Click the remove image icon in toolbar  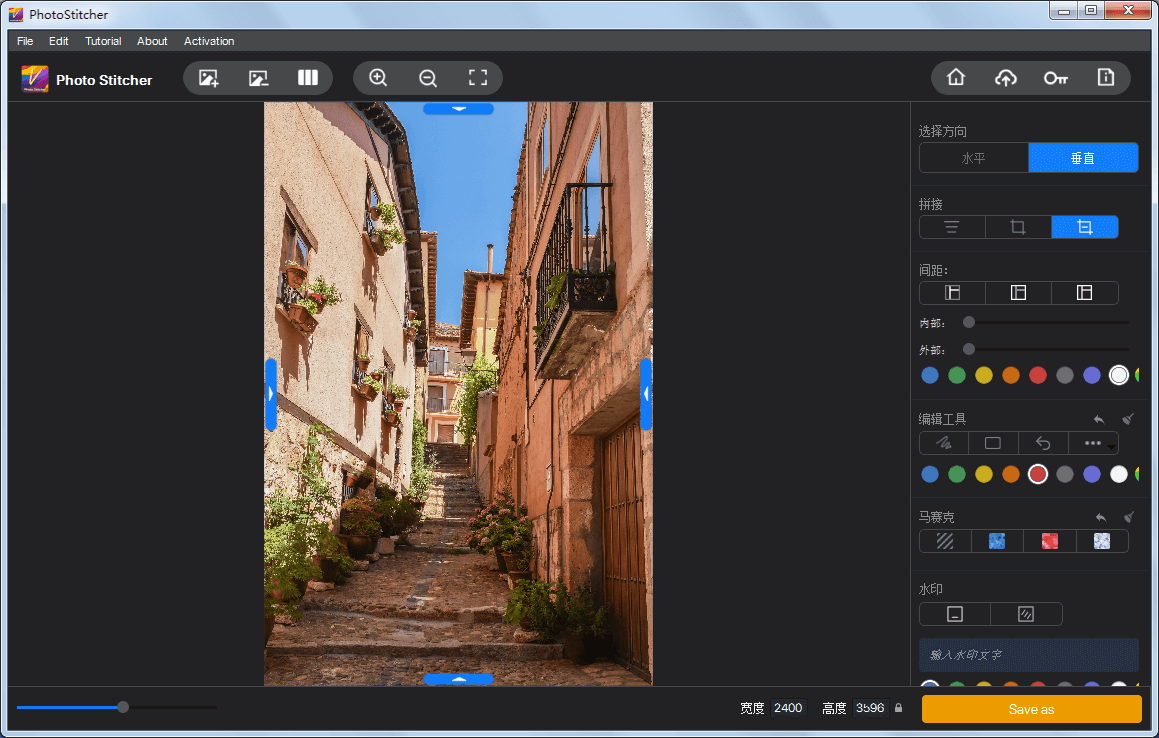(x=258, y=78)
